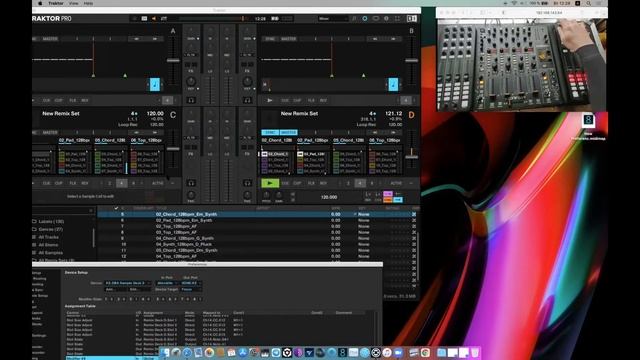This screenshot has height=360, width=640.
Task: Select track 05_Chord_128bpm_Dm_Synth in browser list
Action: pyautogui.click(x=187, y=250)
